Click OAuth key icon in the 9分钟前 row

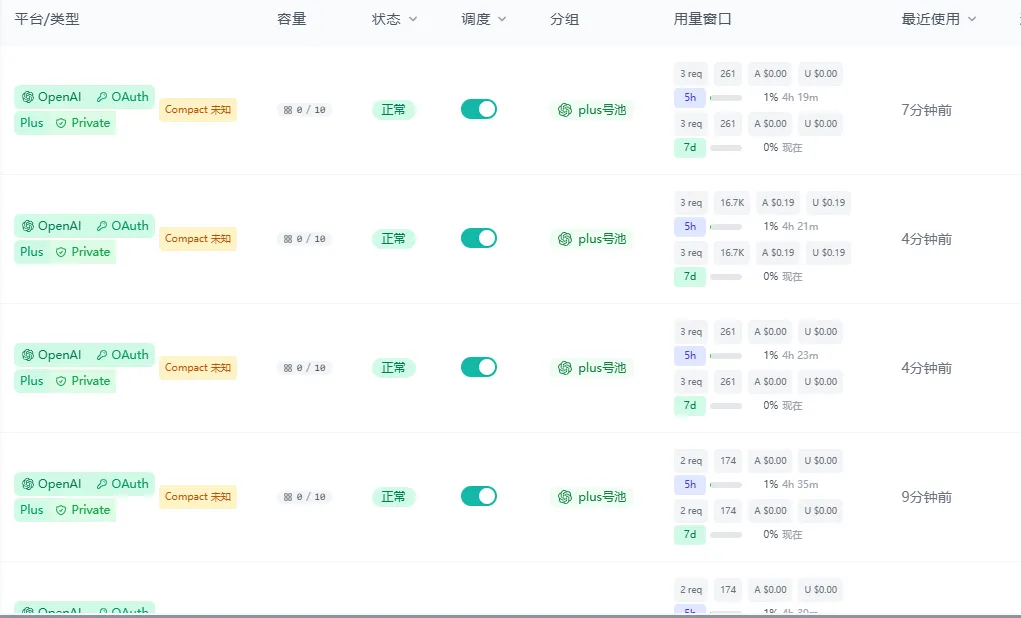tap(102, 484)
